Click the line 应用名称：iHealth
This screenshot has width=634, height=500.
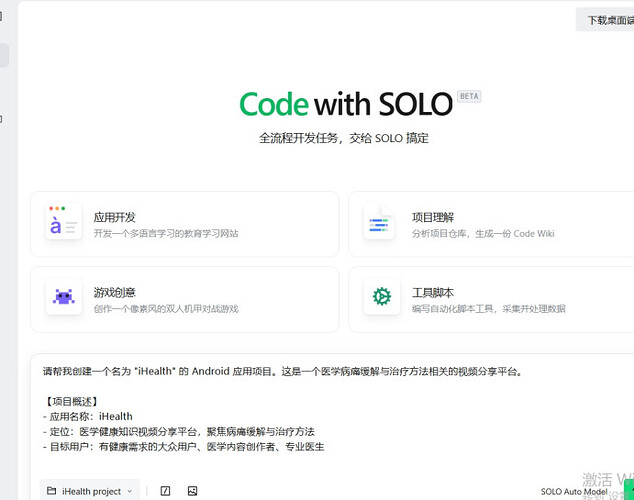pyautogui.click(x=88, y=416)
